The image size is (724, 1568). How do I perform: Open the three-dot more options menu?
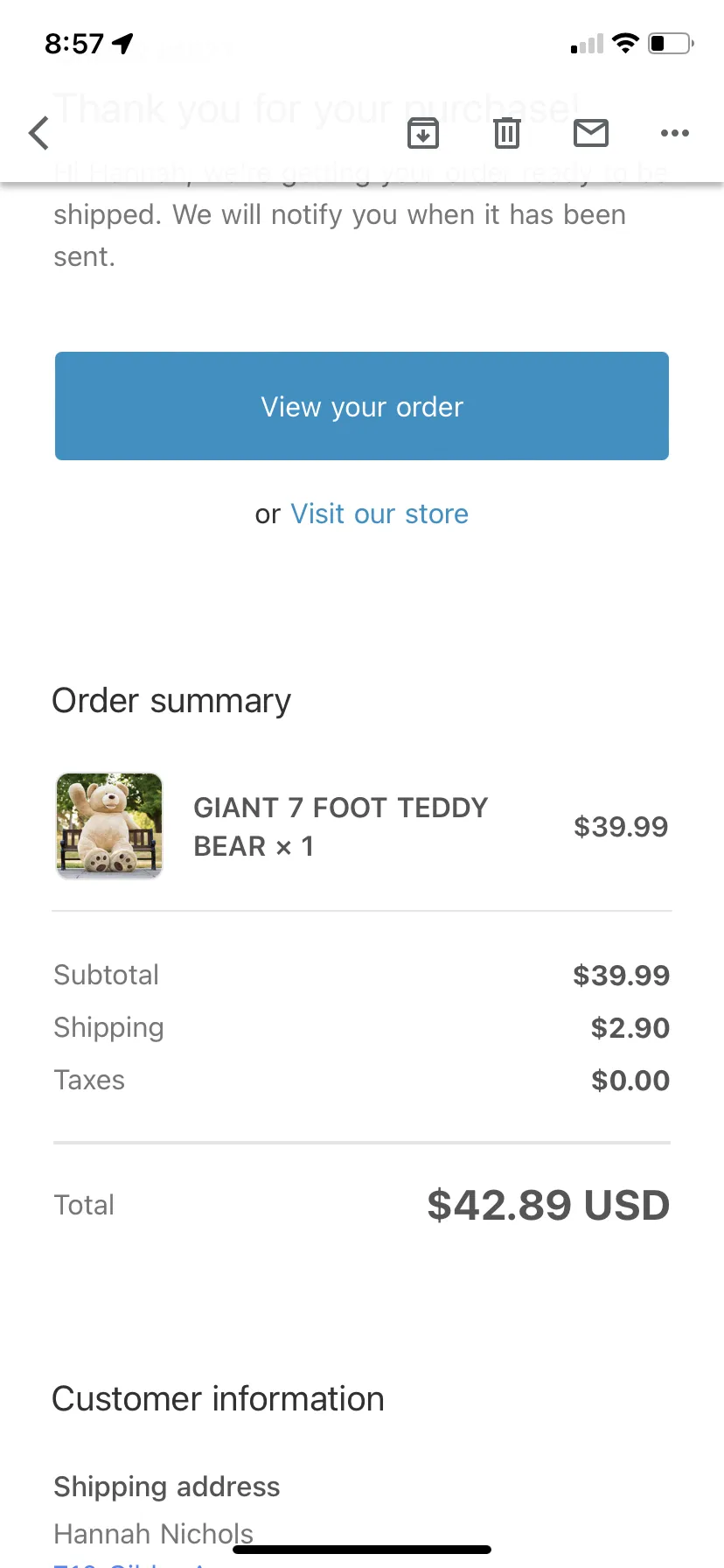coord(675,133)
